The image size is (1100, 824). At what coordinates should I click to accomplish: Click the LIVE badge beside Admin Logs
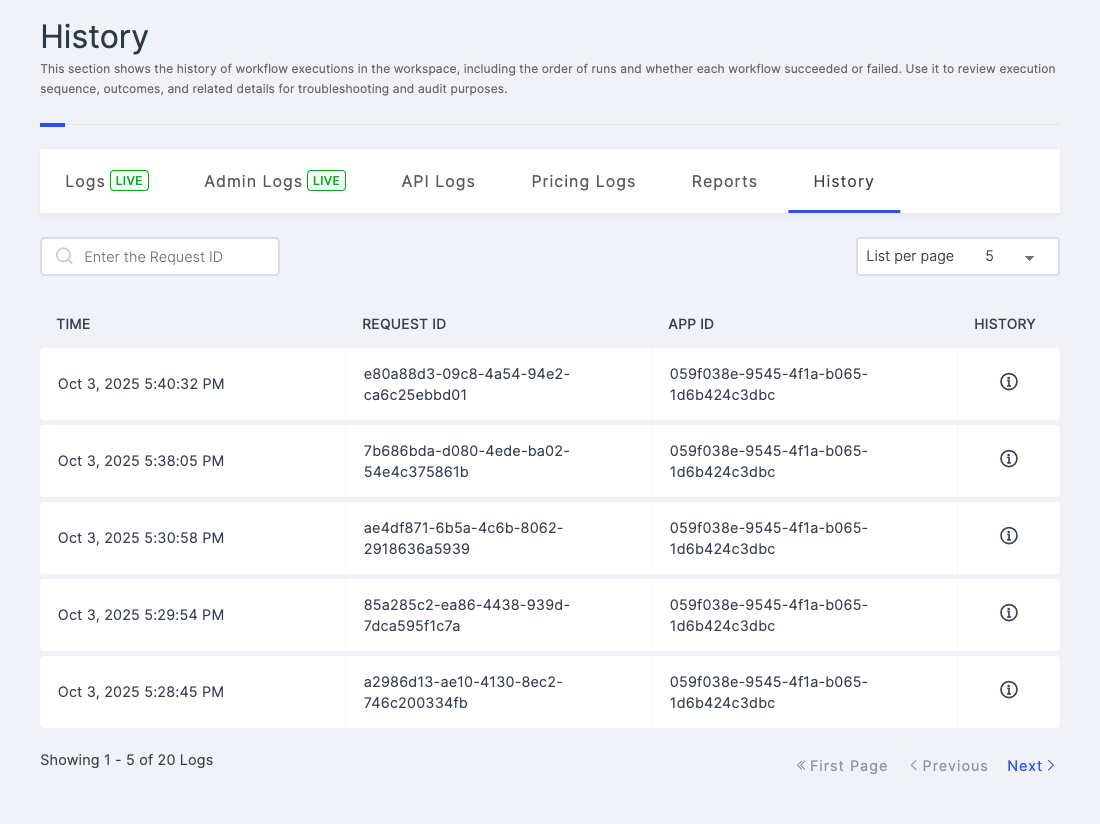click(326, 181)
